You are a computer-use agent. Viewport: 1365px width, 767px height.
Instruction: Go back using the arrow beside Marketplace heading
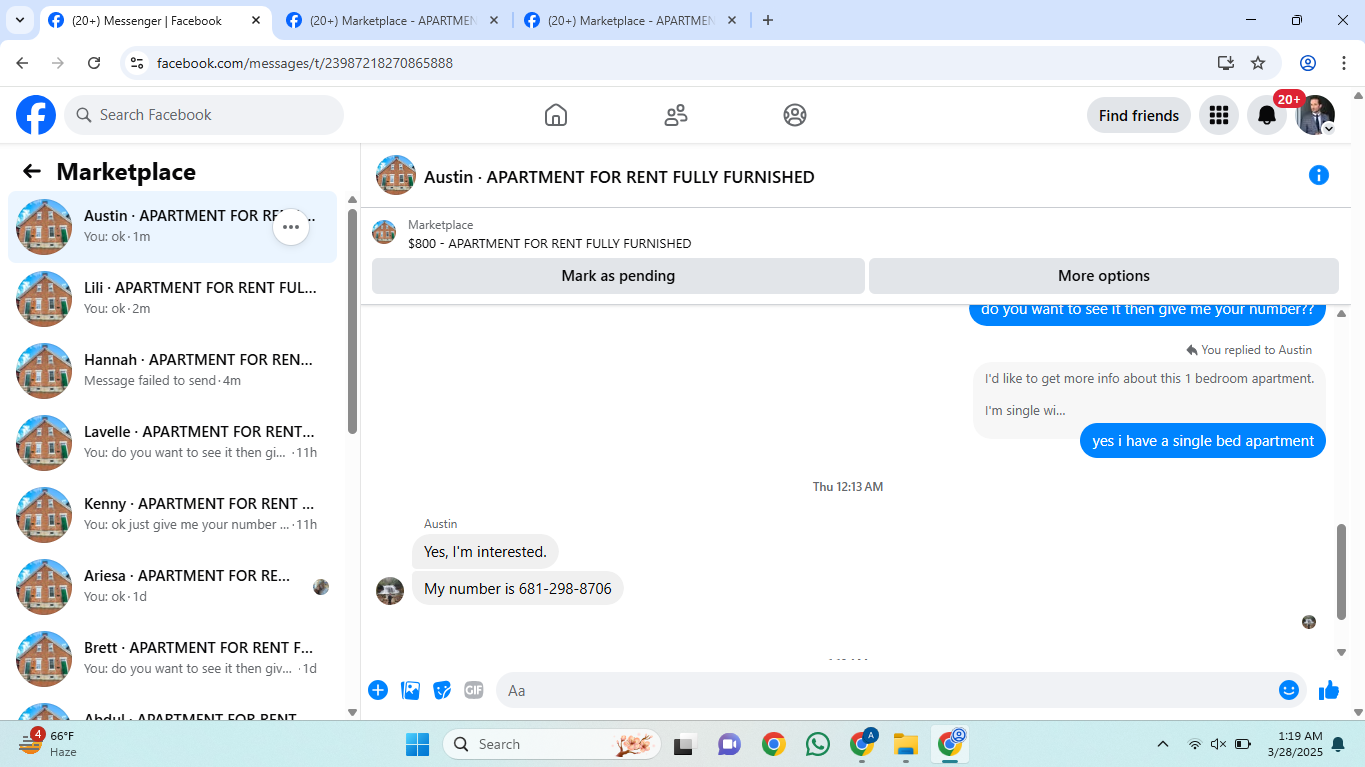[x=32, y=171]
